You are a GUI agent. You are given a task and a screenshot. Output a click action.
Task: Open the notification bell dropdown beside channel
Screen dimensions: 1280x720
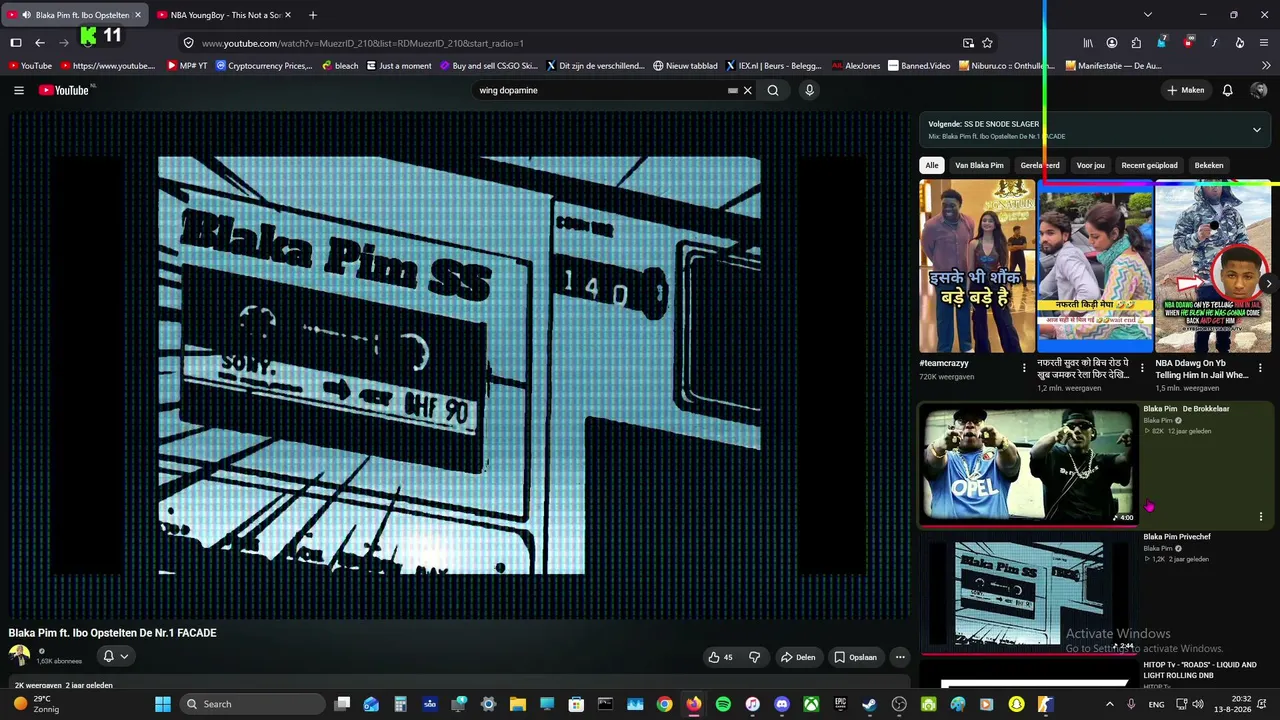point(115,656)
